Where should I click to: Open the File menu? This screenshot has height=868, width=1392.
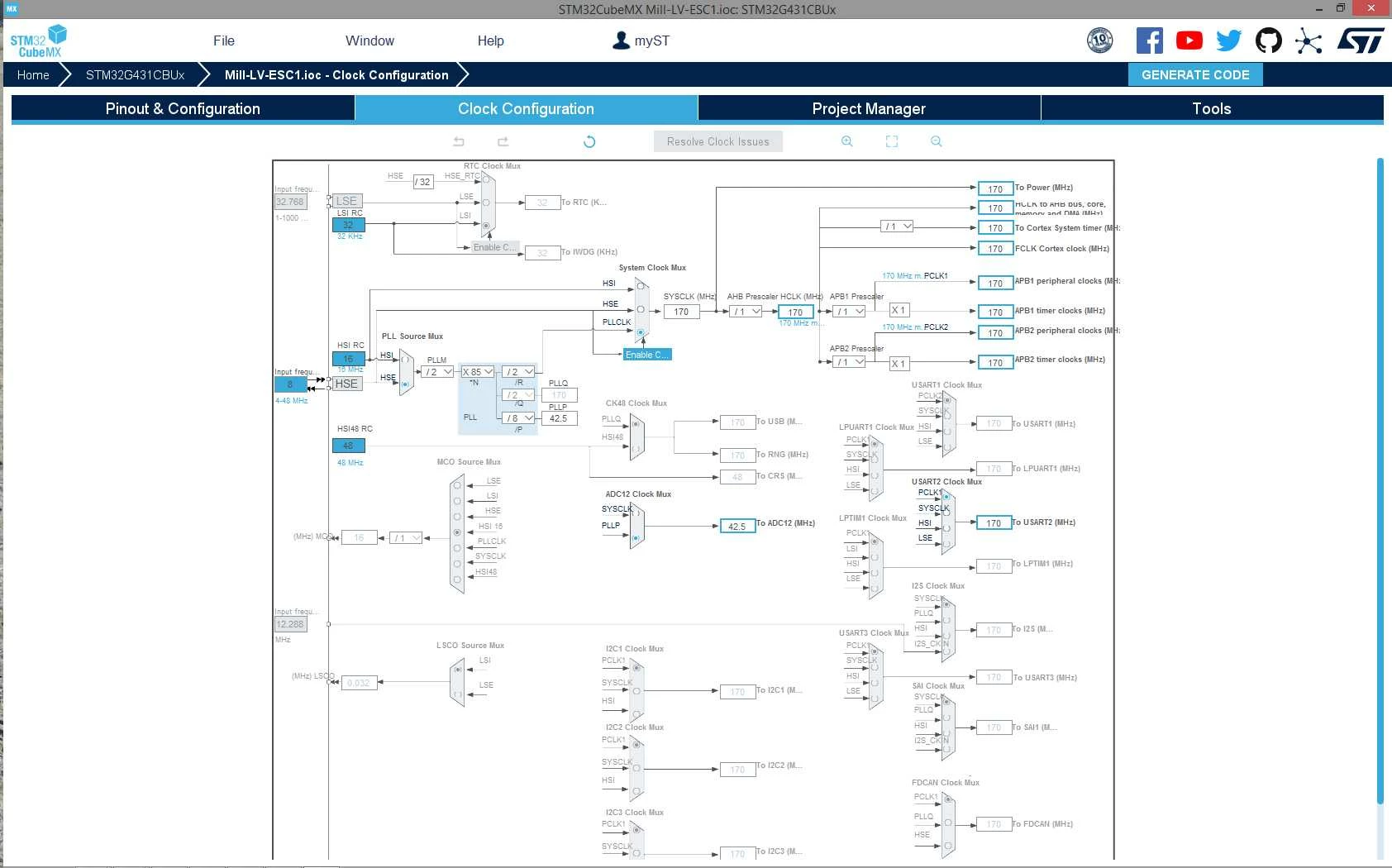pyautogui.click(x=224, y=41)
